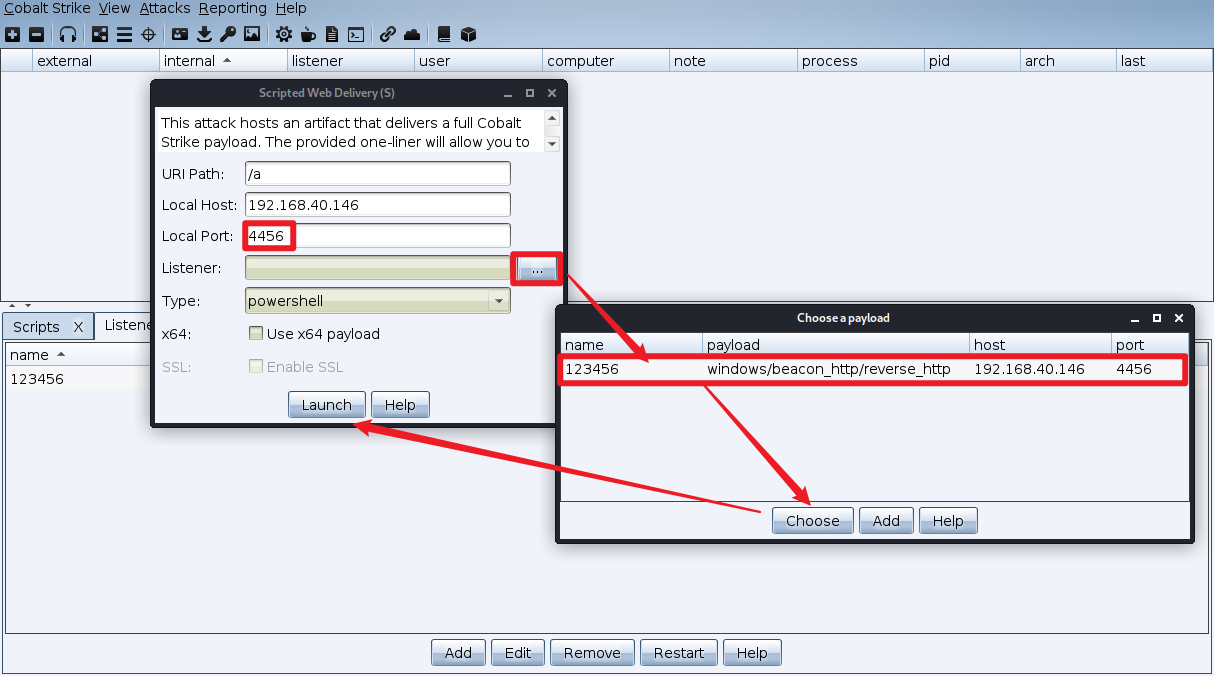Select 123456 row in listeners tab table

tap(79, 379)
